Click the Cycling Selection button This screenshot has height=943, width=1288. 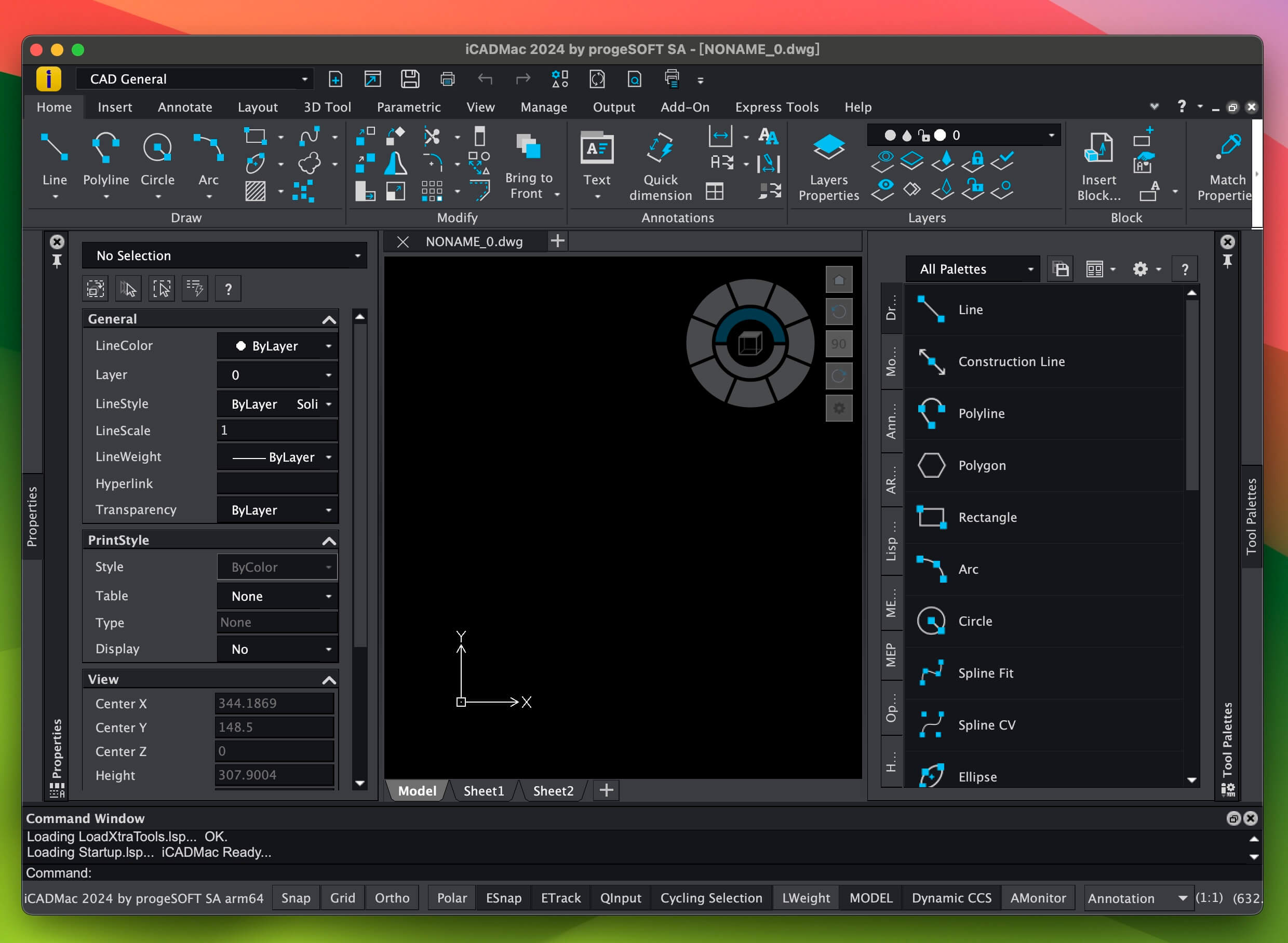[711, 898]
